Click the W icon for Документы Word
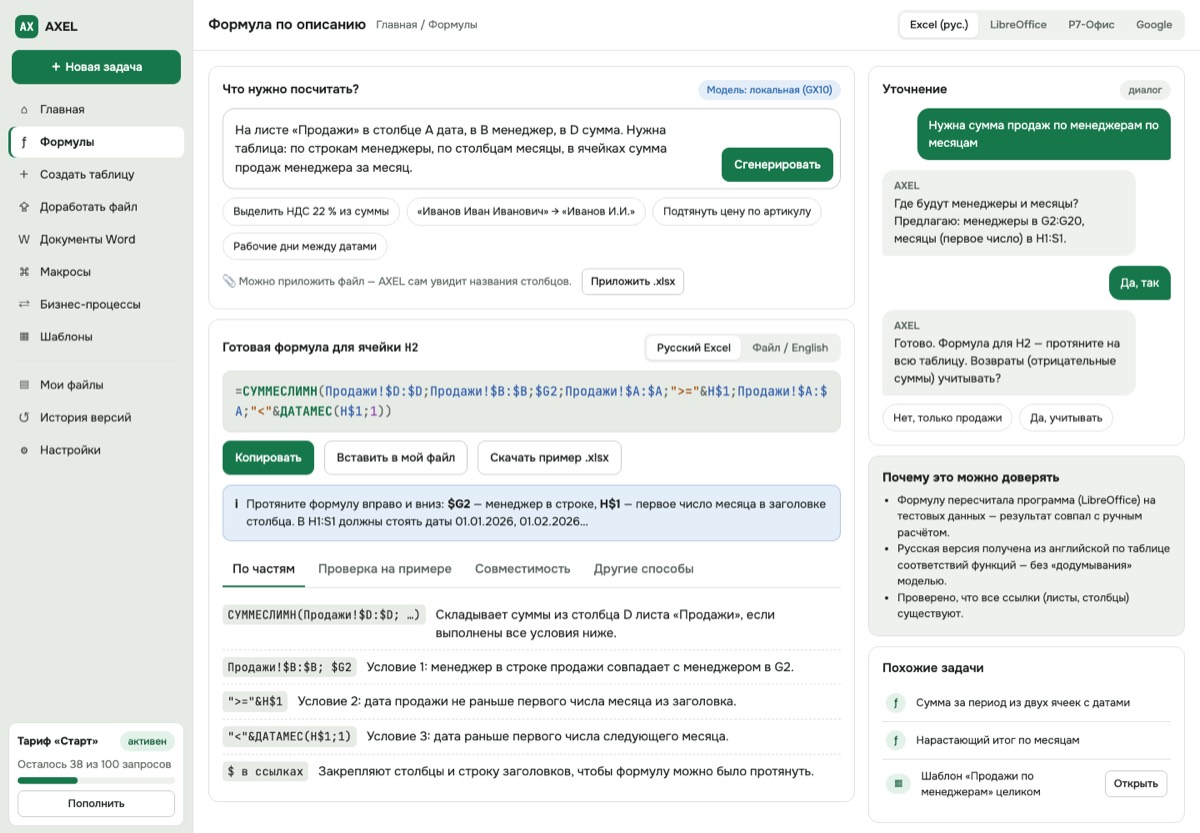The width and height of the screenshot is (1200, 833). point(24,239)
